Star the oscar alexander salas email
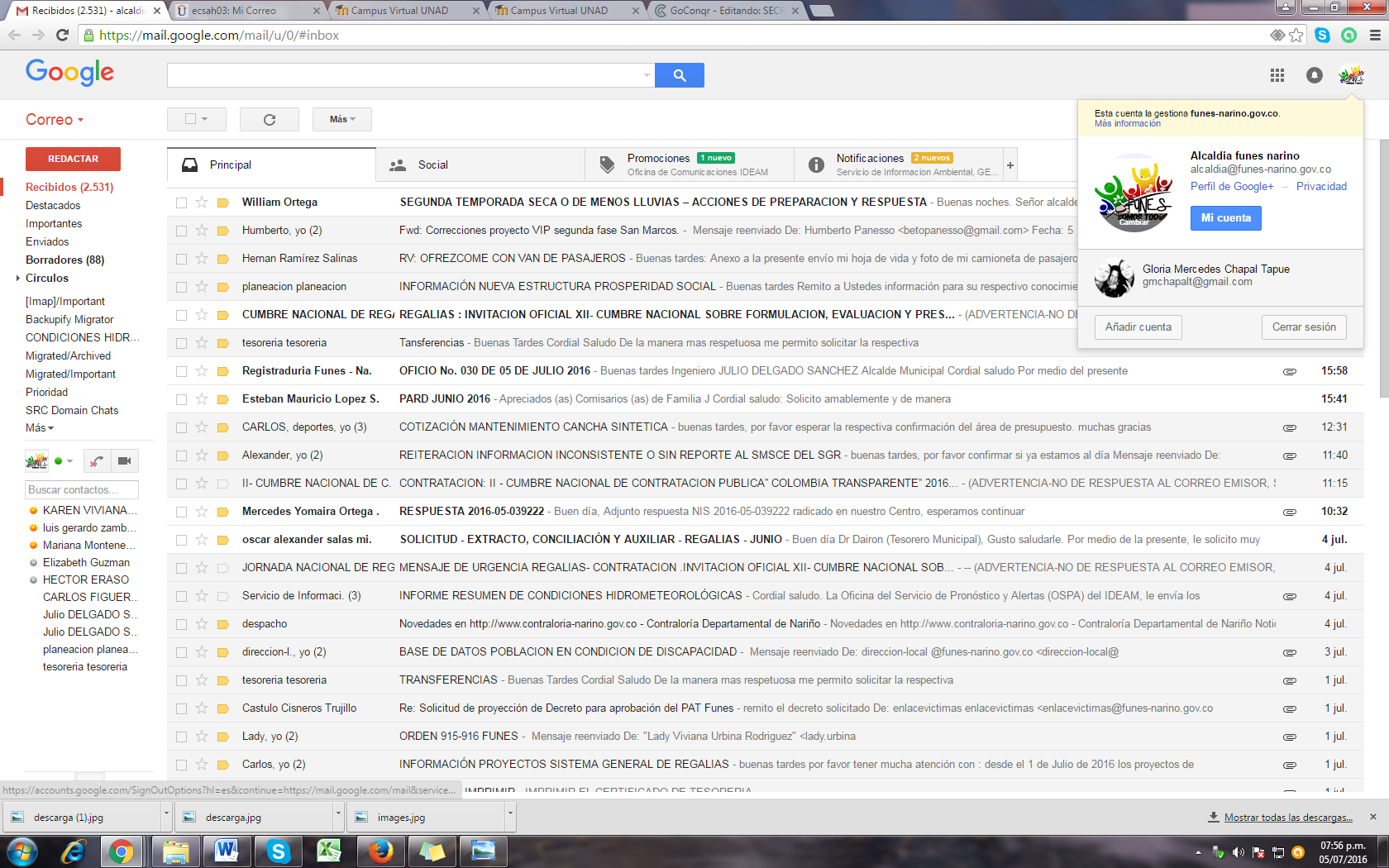The image size is (1389, 868). click(202, 540)
